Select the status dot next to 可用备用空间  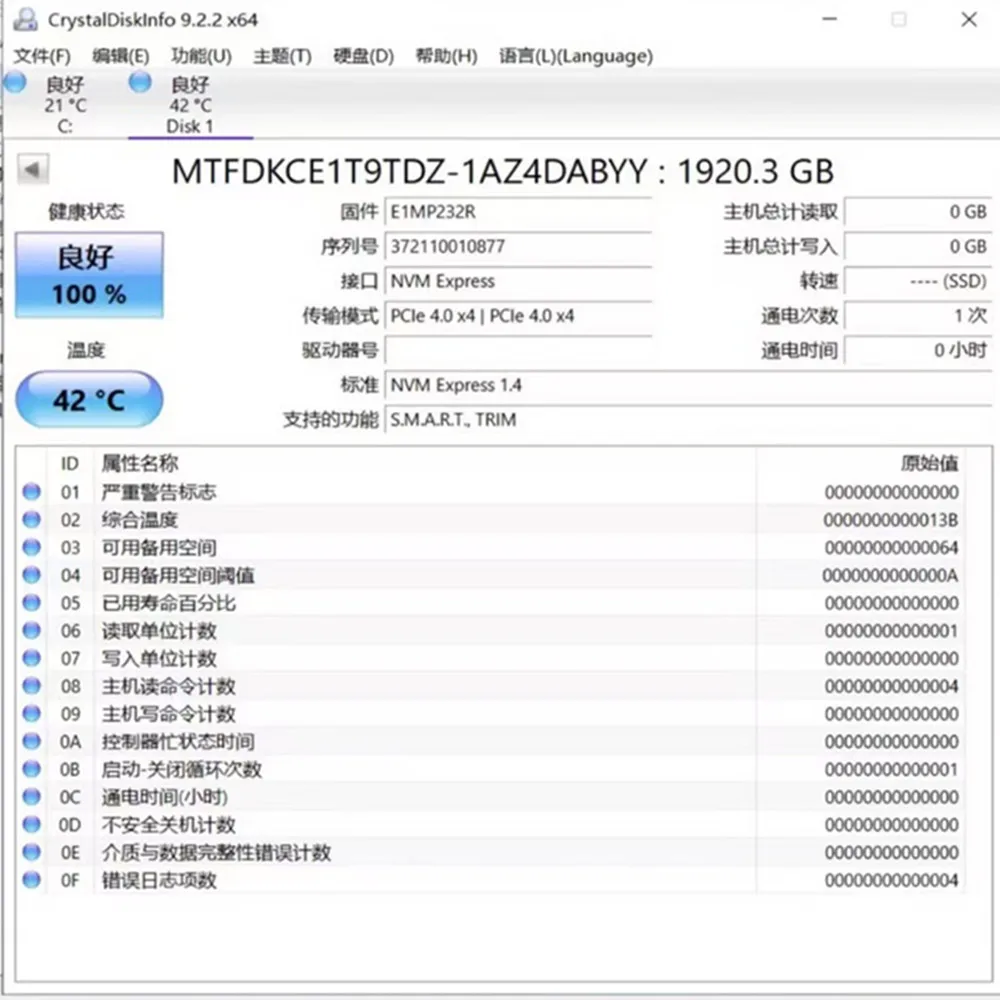coord(31,547)
